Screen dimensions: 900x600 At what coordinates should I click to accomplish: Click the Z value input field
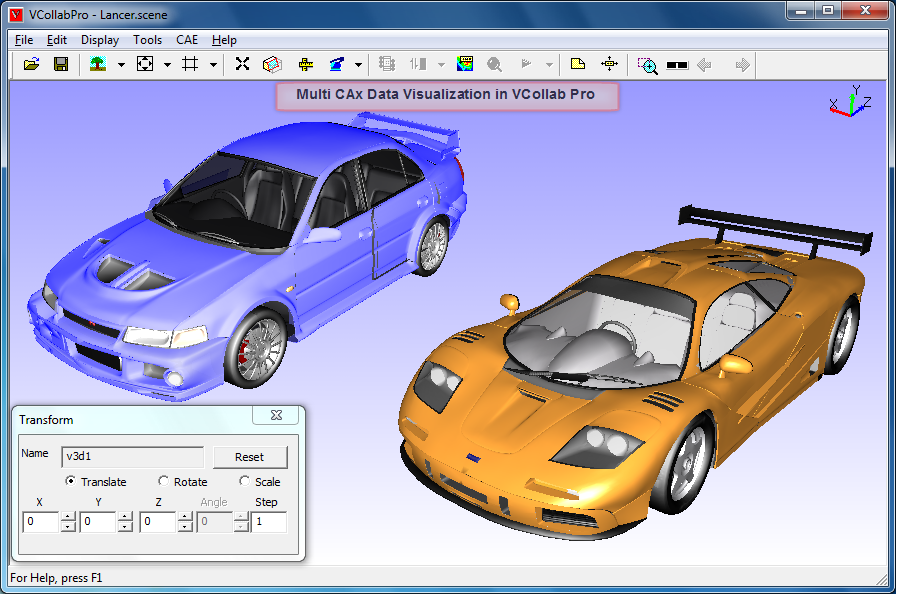pyautogui.click(x=158, y=522)
